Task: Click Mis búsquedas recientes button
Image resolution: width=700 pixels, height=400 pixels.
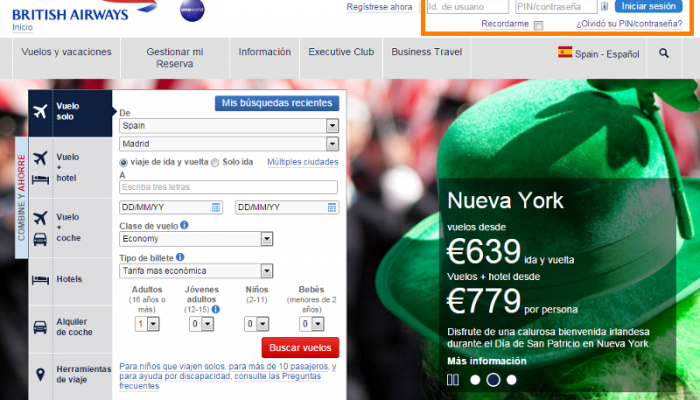Action: [x=277, y=103]
